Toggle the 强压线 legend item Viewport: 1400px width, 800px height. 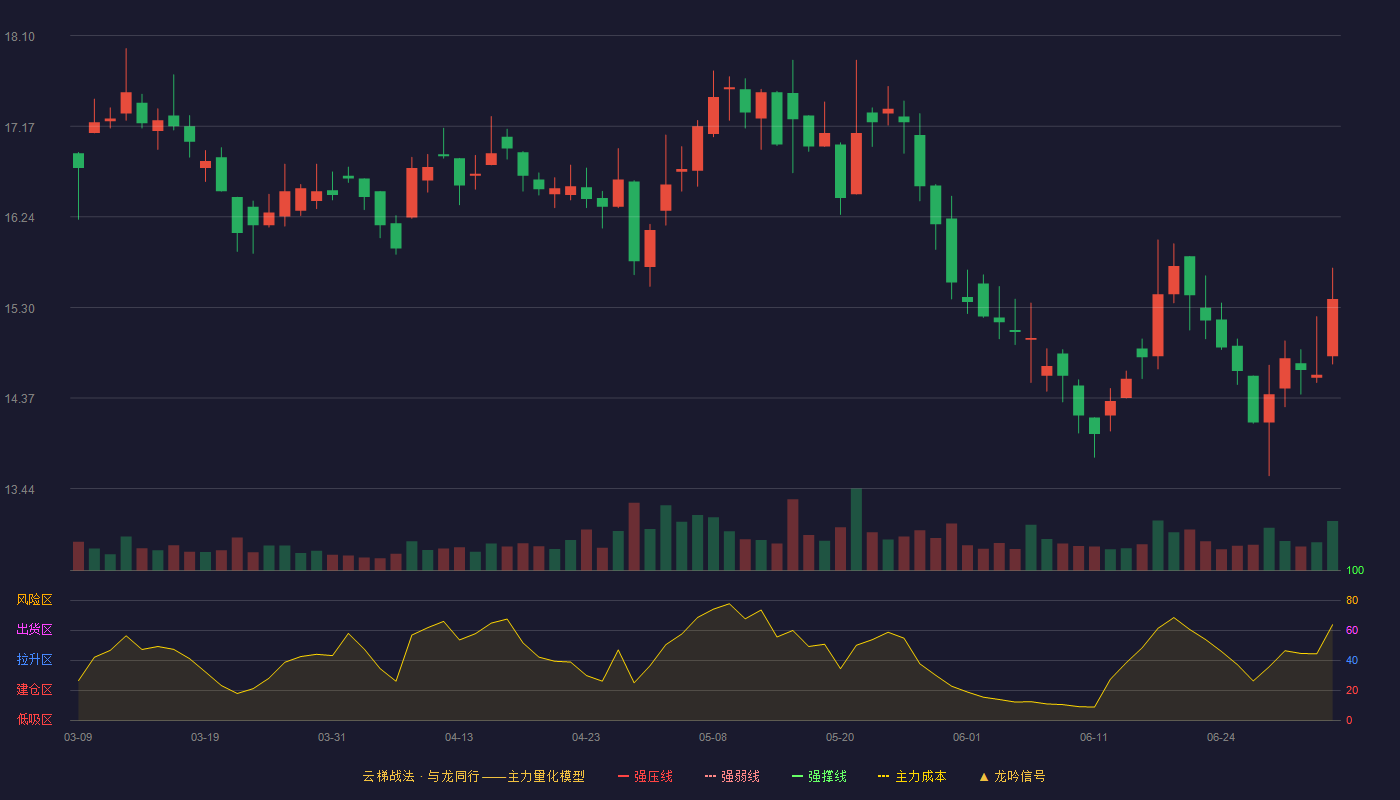645,776
